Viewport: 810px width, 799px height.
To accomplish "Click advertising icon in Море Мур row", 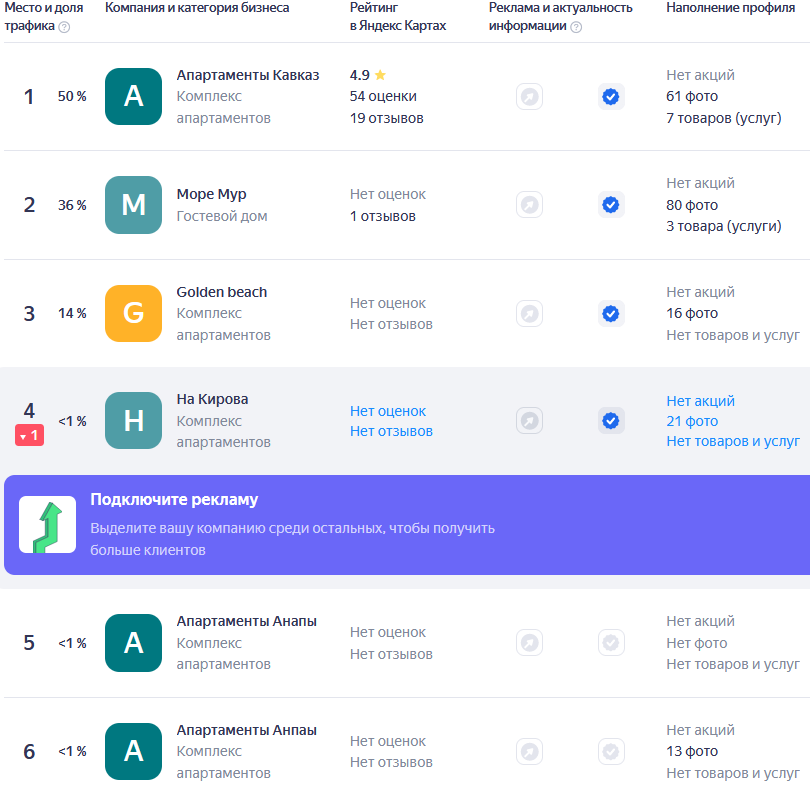I will 529,205.
